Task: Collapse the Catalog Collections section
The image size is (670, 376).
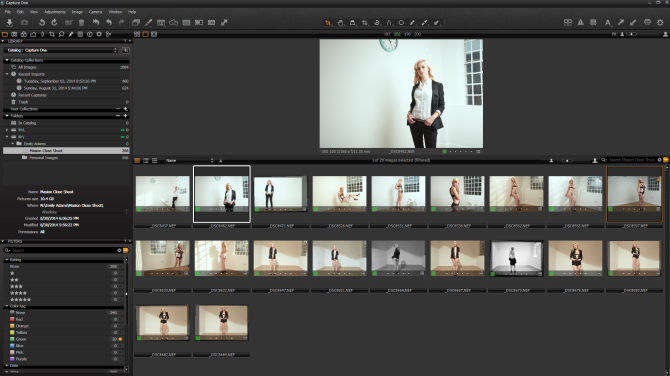Action: [7, 60]
